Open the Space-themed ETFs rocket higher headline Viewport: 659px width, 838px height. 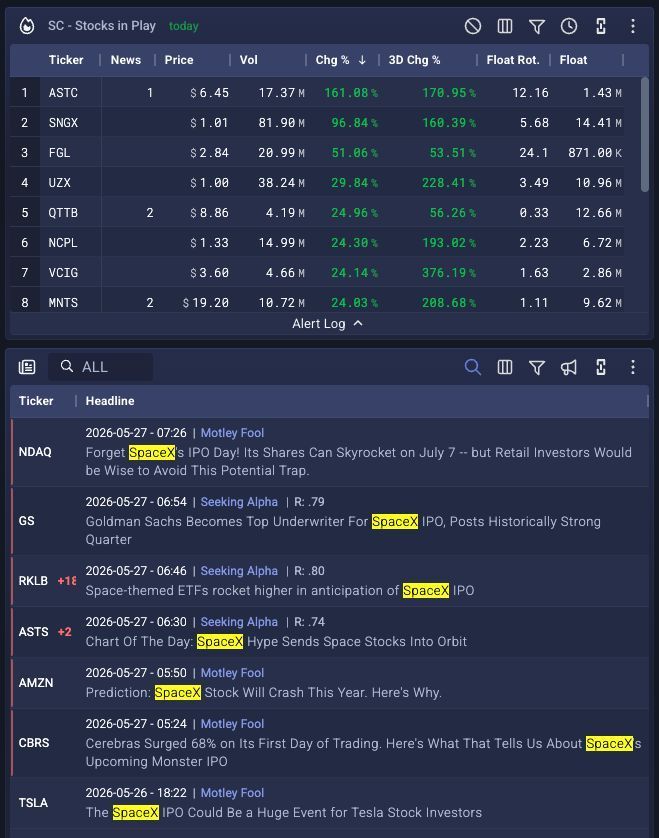tap(280, 591)
